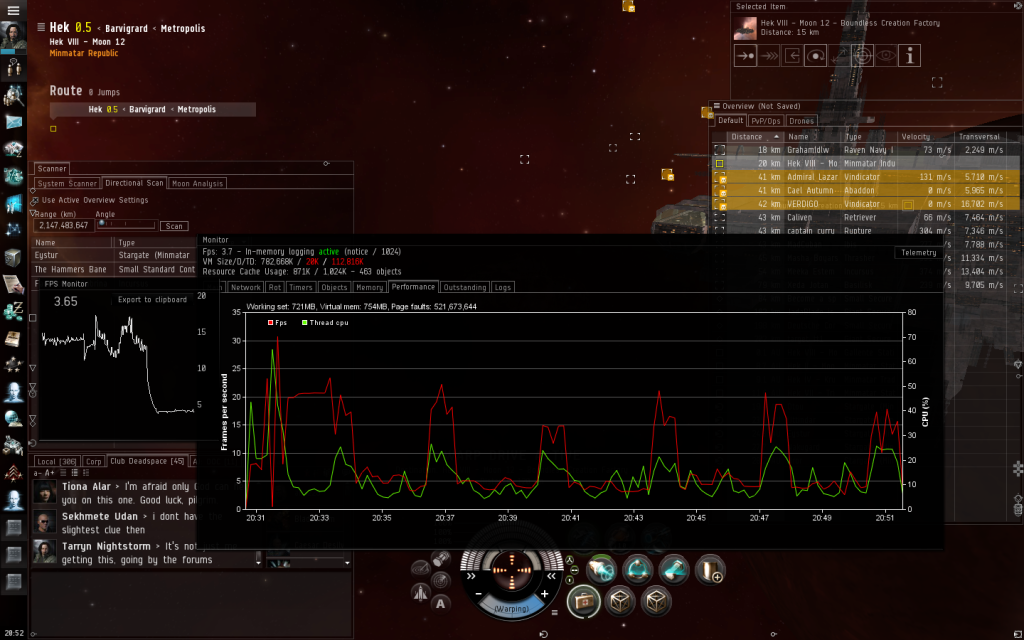Image resolution: width=1024 pixels, height=640 pixels.
Task: Decrease chat font size with a-
Action: [x=39, y=473]
